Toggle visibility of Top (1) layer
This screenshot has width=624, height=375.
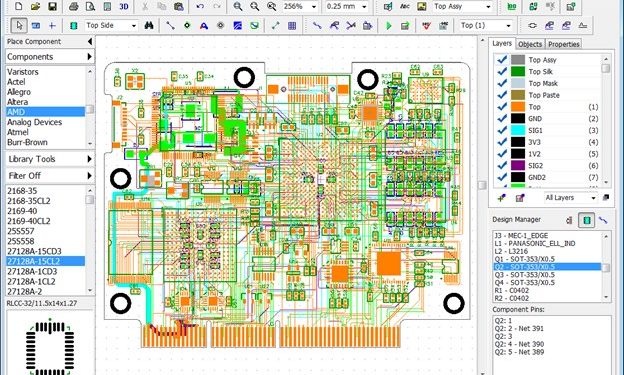502,107
